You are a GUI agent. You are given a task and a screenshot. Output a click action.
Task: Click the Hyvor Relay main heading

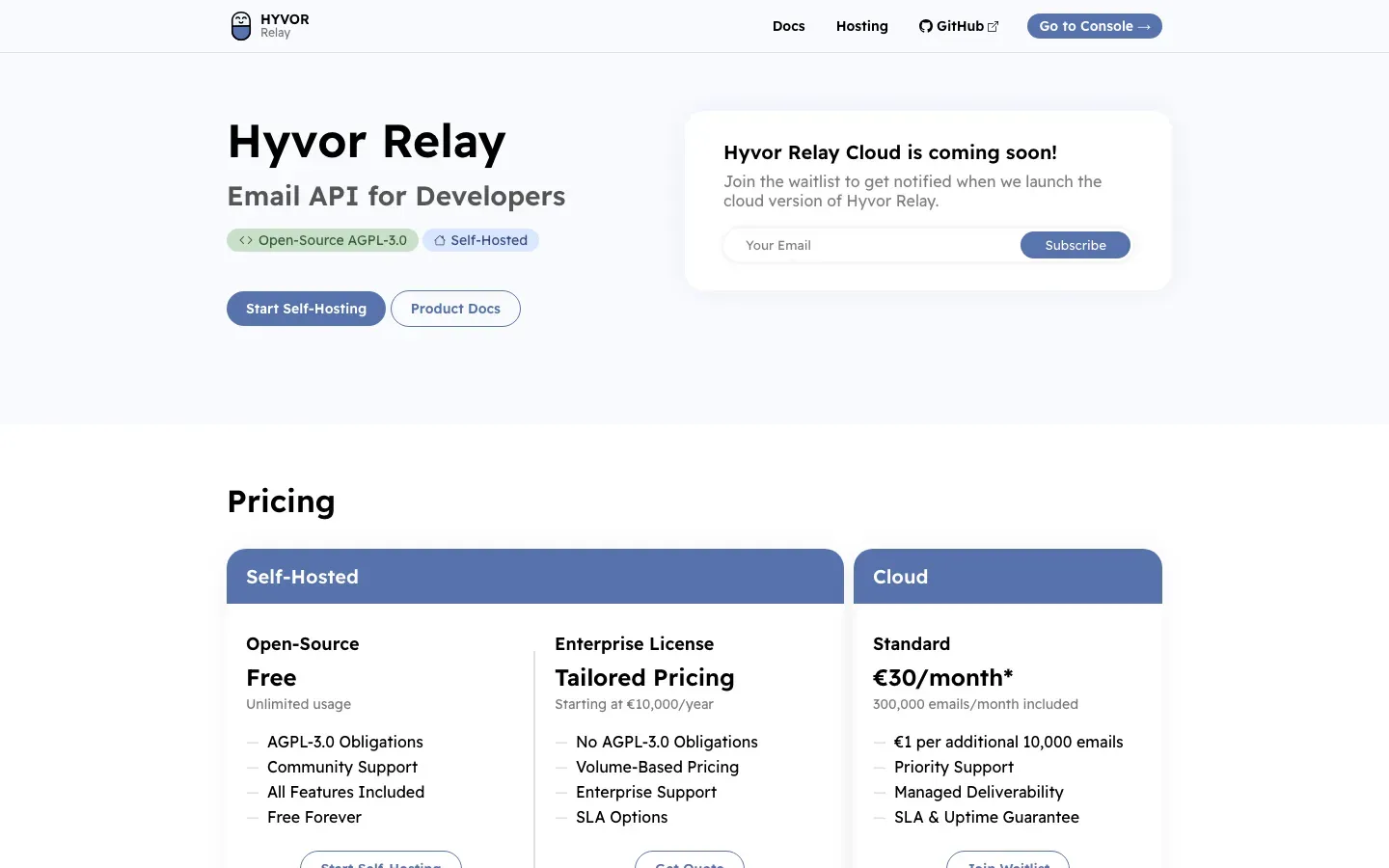click(x=367, y=142)
